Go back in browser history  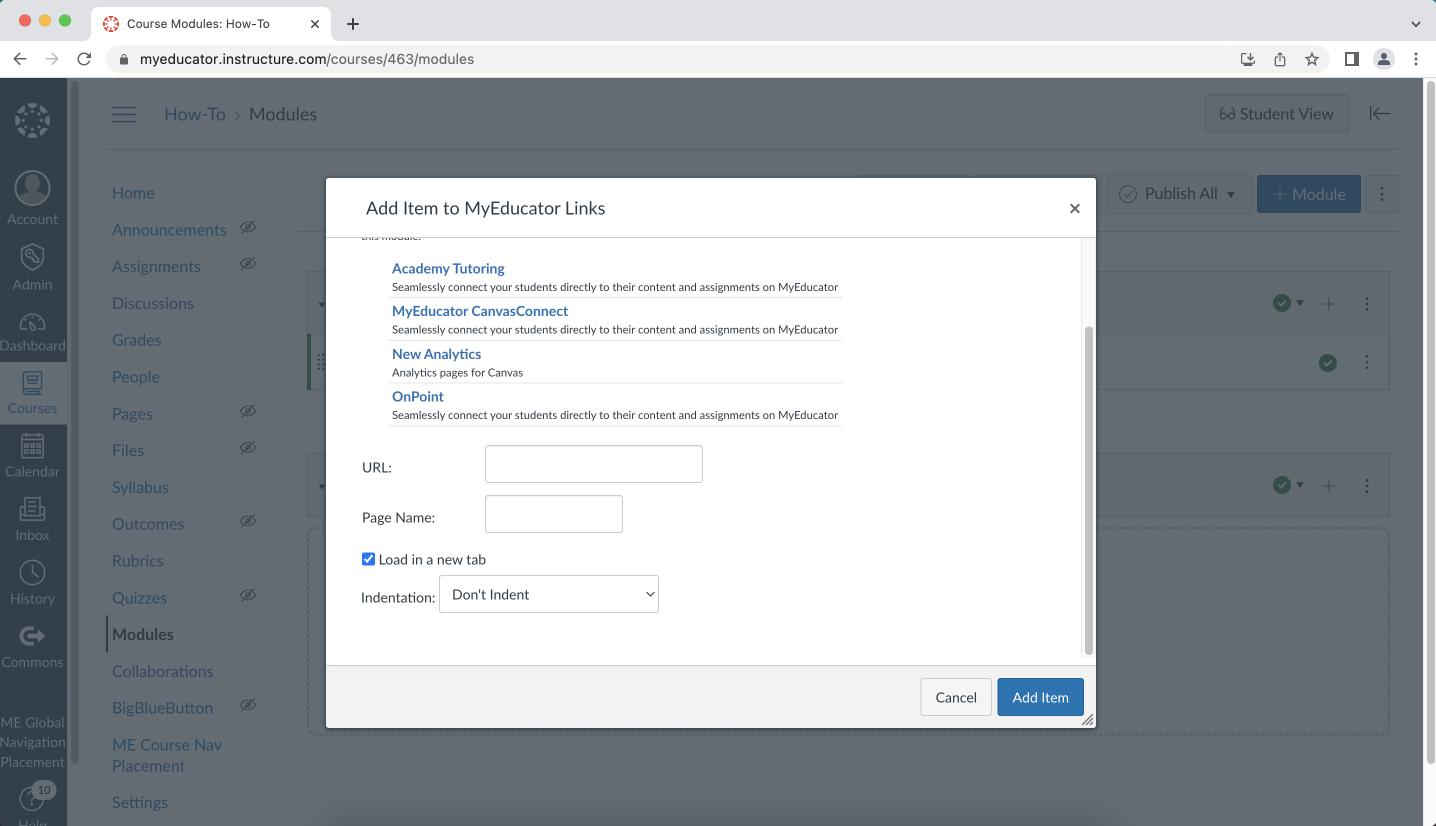[20, 59]
